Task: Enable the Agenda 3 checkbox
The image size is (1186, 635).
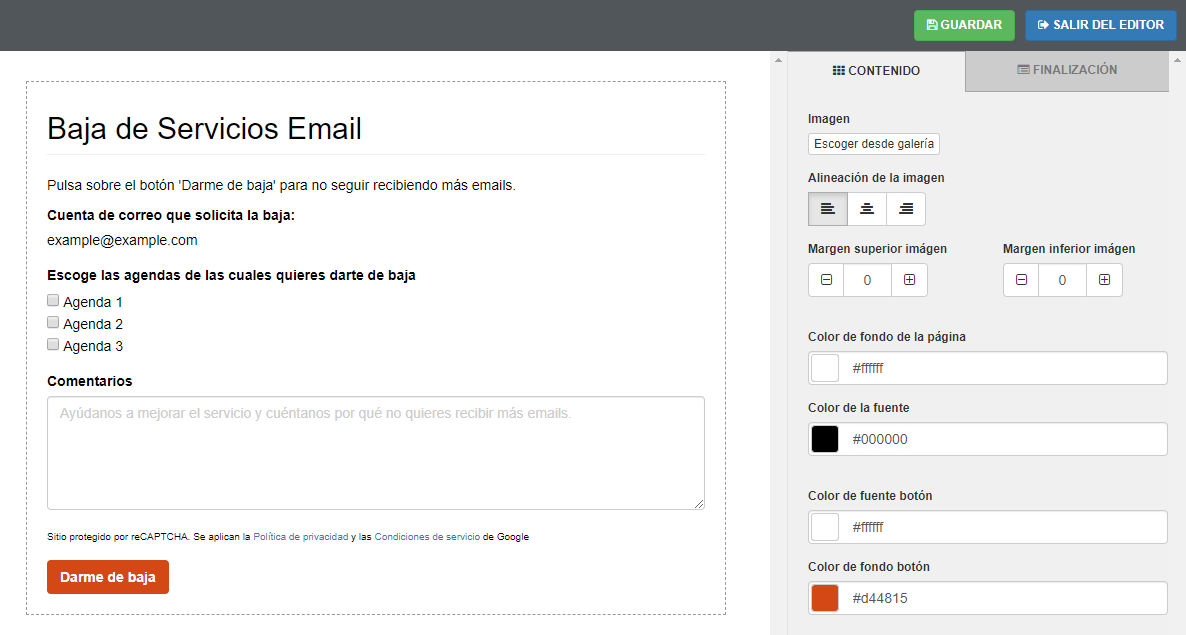Action: click(x=53, y=345)
